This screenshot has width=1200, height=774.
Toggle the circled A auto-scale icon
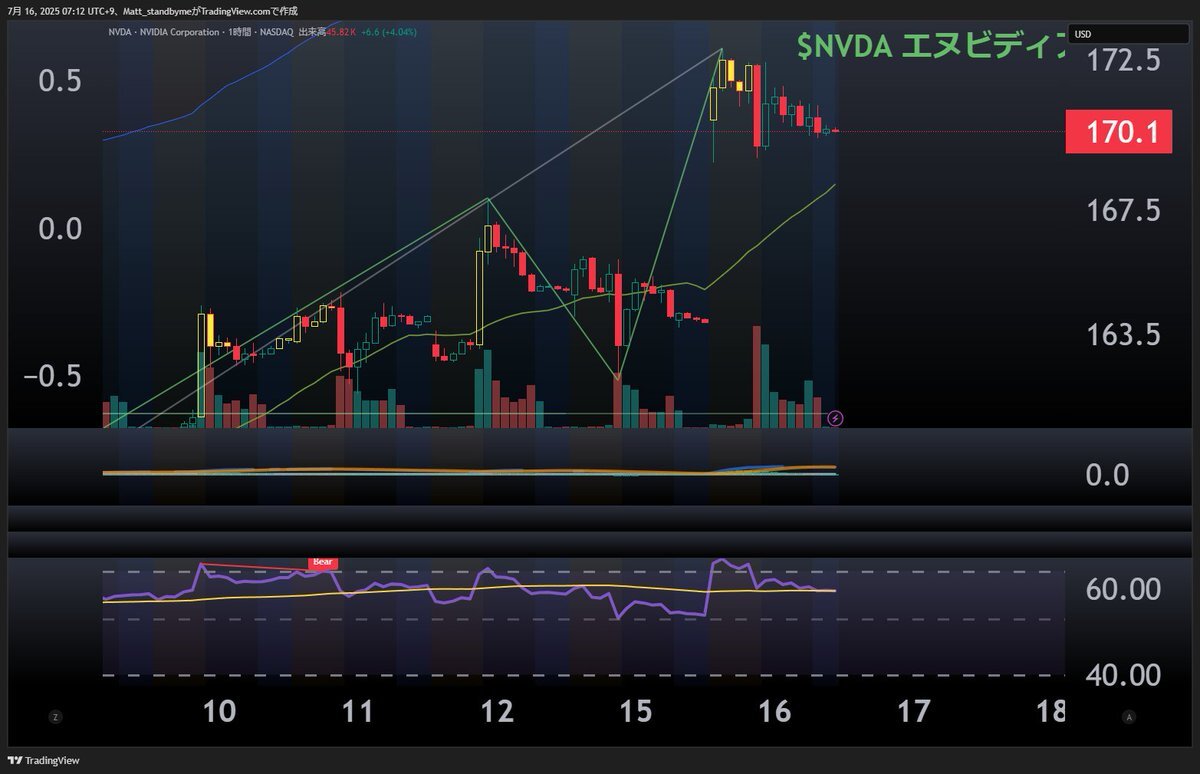click(x=1129, y=716)
